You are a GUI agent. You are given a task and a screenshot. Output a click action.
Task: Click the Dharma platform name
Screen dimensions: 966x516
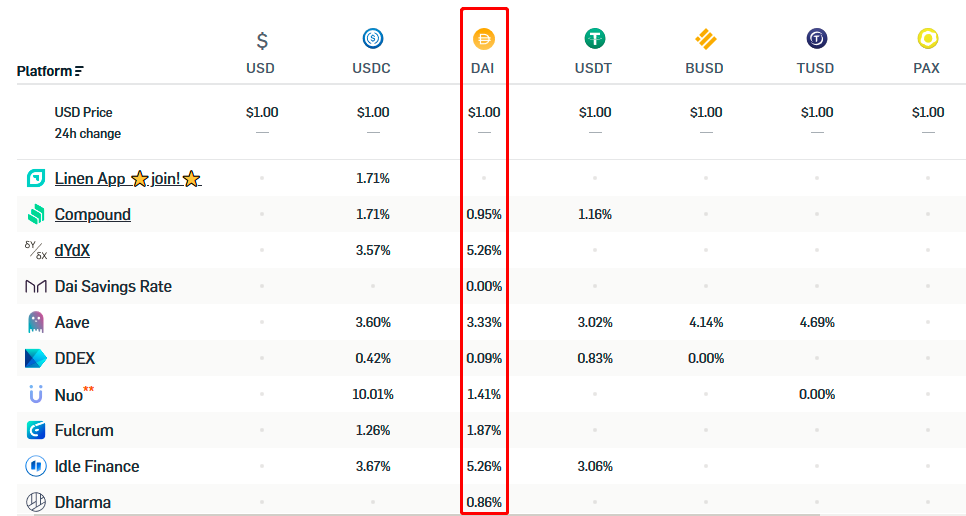click(x=83, y=502)
